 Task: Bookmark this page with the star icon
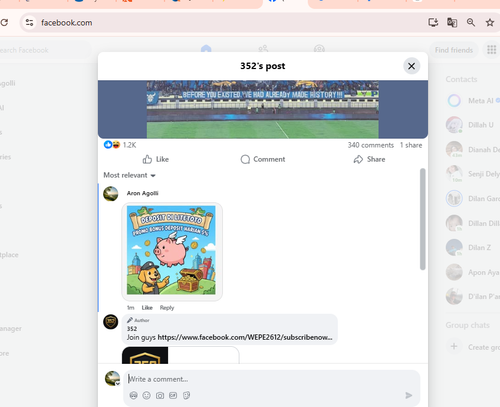[x=490, y=23]
